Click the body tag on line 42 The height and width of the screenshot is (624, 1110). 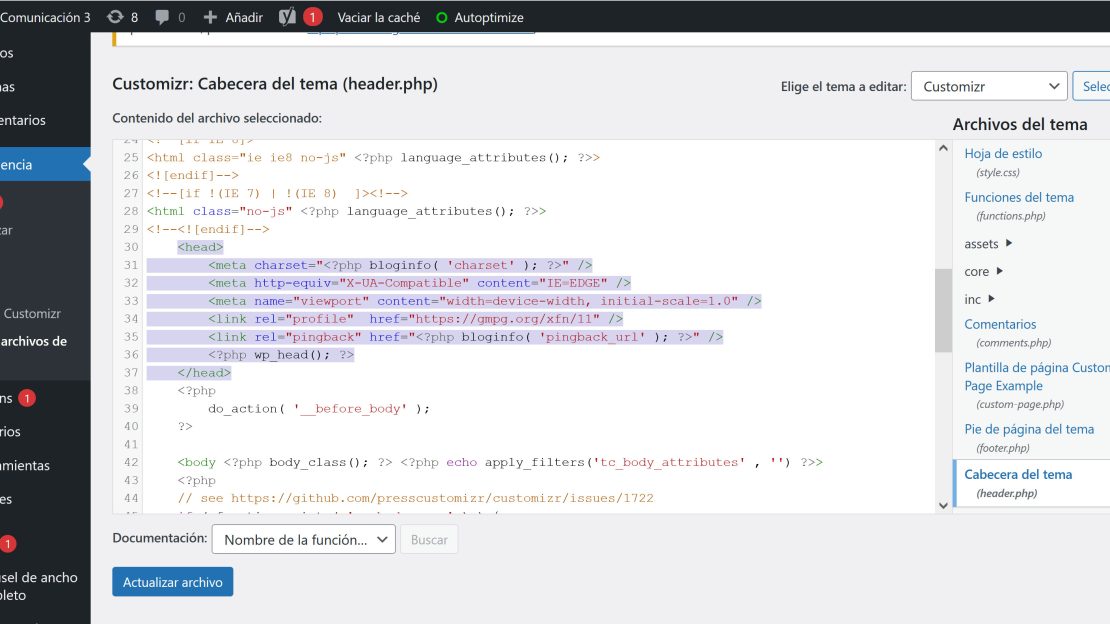(x=196, y=463)
